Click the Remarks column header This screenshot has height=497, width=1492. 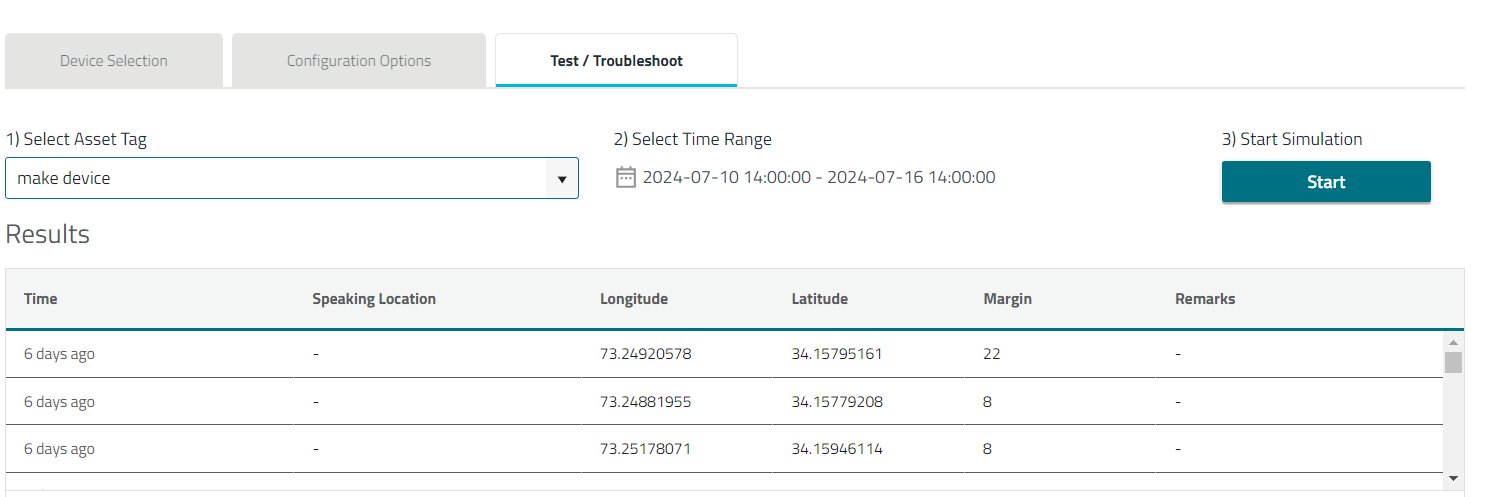[x=1205, y=299]
